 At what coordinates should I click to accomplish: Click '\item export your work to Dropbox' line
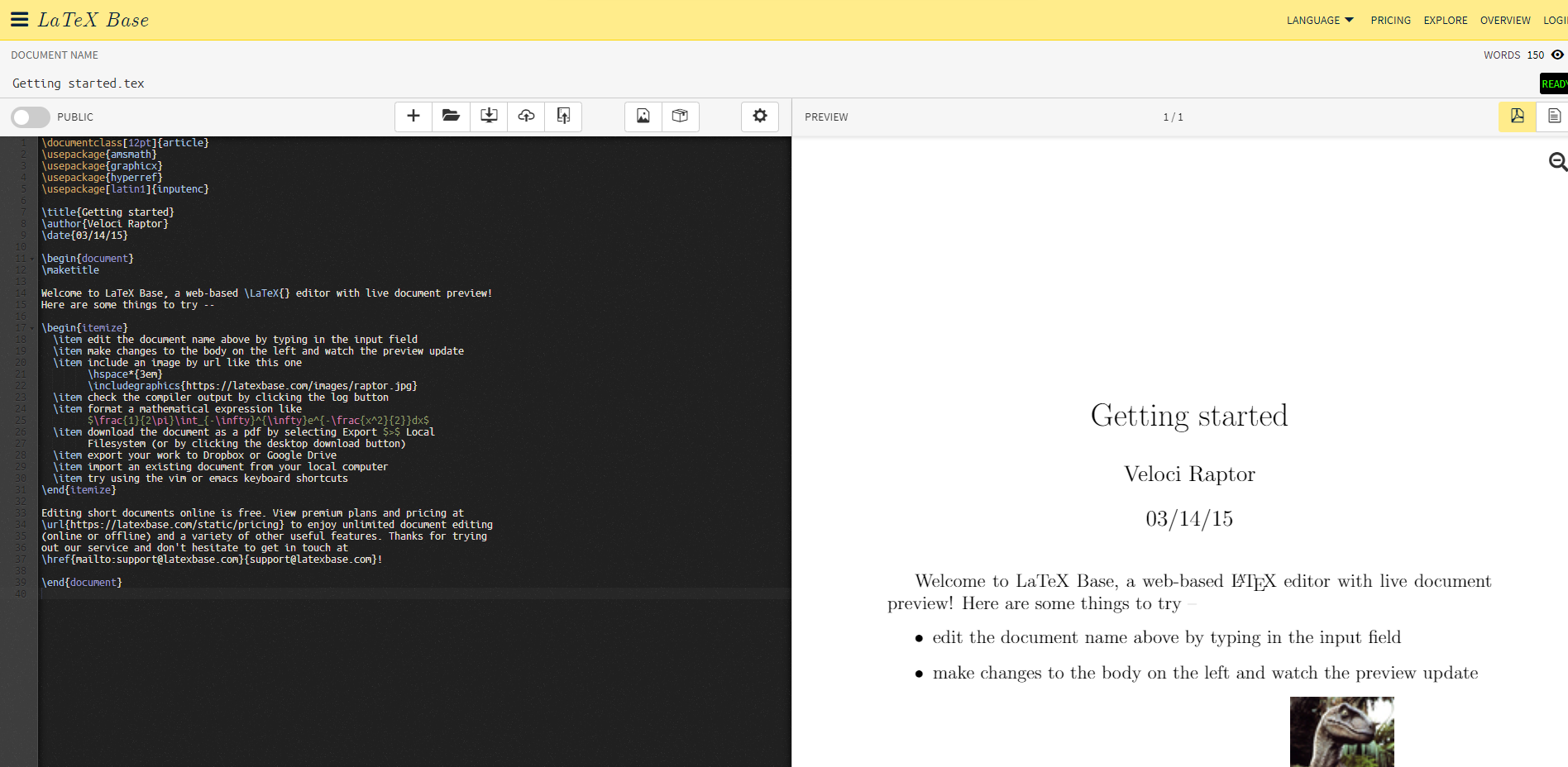(194, 455)
